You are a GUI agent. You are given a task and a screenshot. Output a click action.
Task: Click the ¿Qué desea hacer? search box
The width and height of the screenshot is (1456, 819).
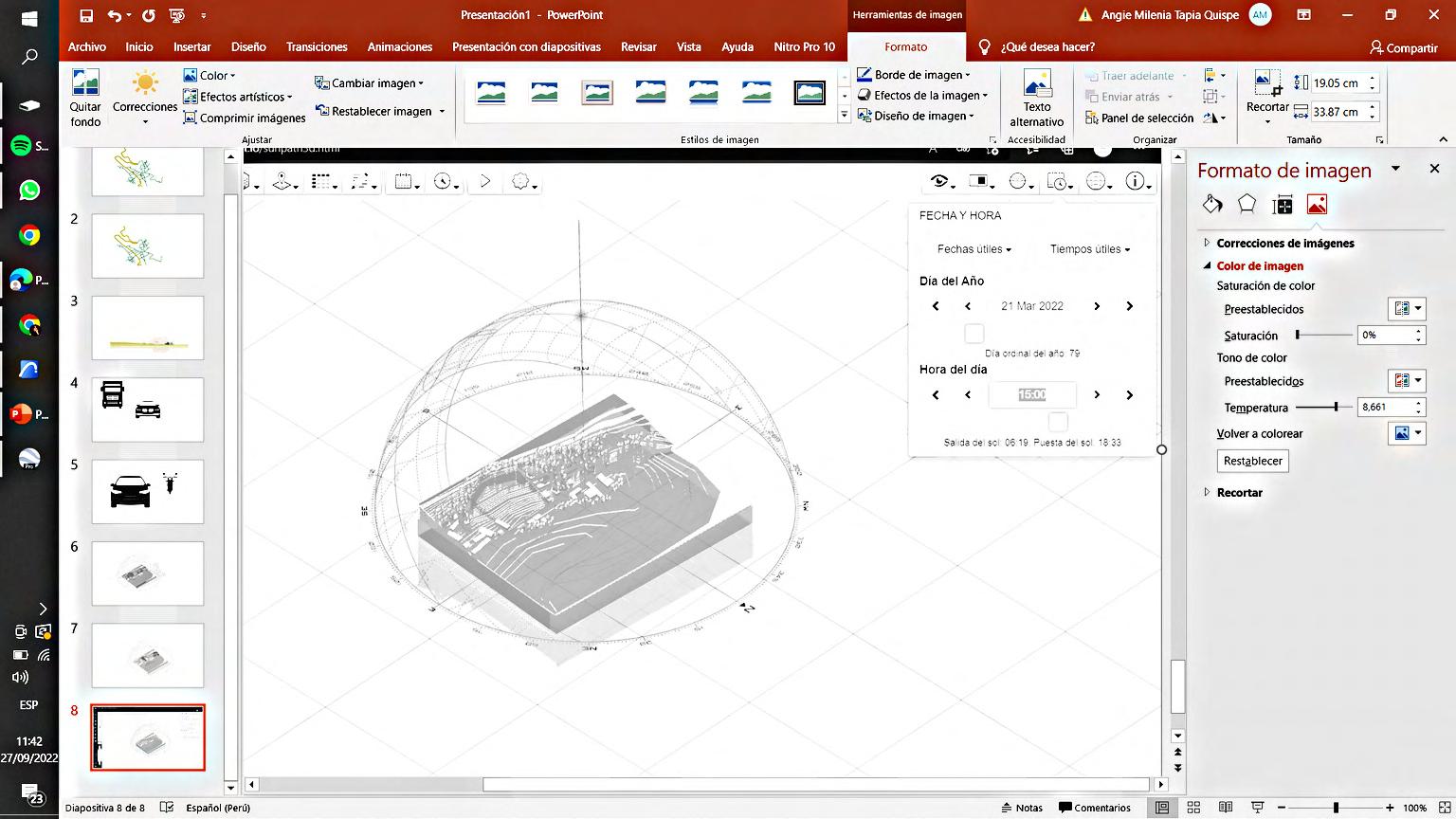click(1047, 46)
